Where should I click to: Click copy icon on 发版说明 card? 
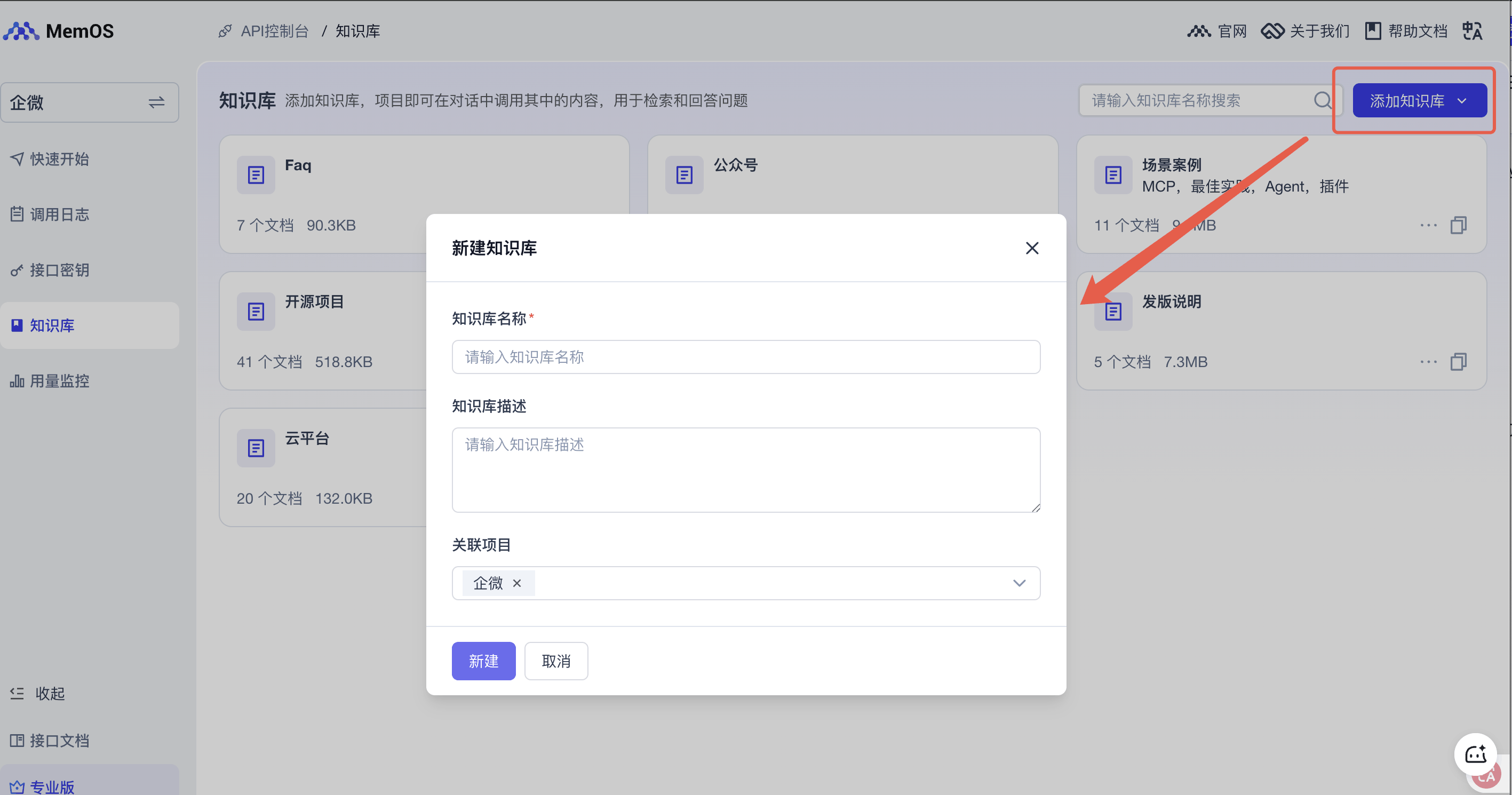[1458, 362]
